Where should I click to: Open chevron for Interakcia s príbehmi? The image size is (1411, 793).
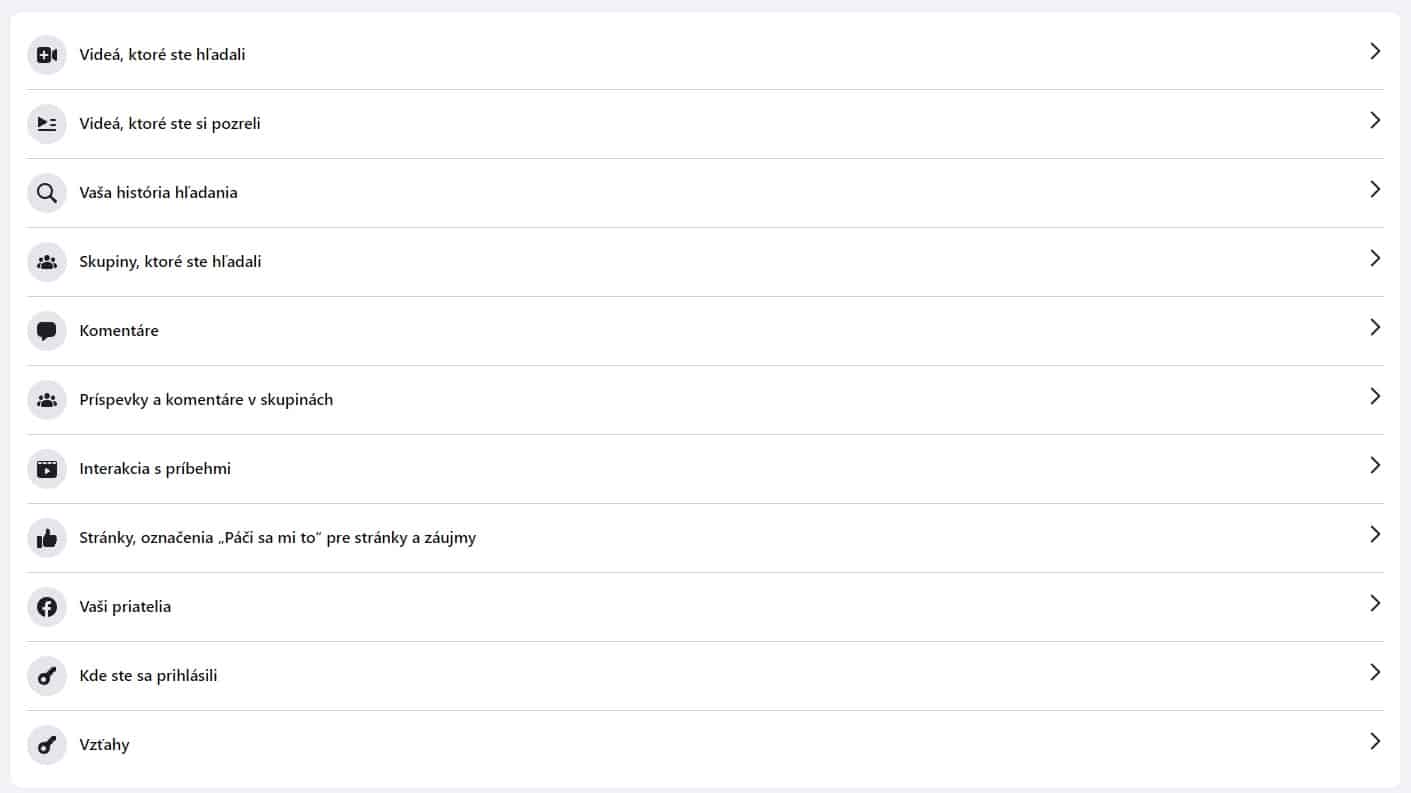tap(1375, 465)
